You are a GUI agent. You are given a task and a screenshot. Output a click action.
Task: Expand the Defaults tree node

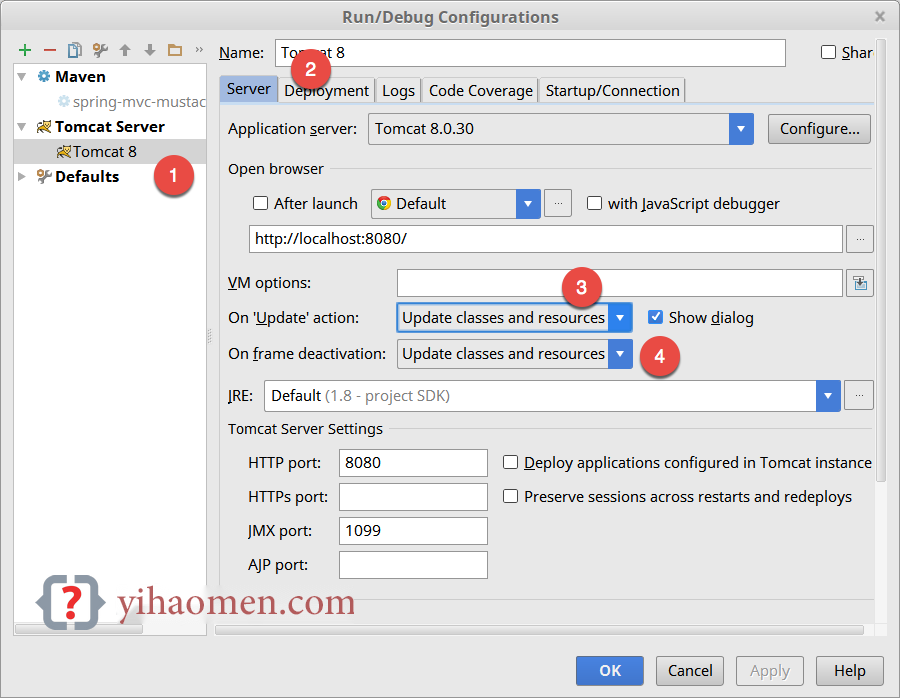pyautogui.click(x=22, y=176)
